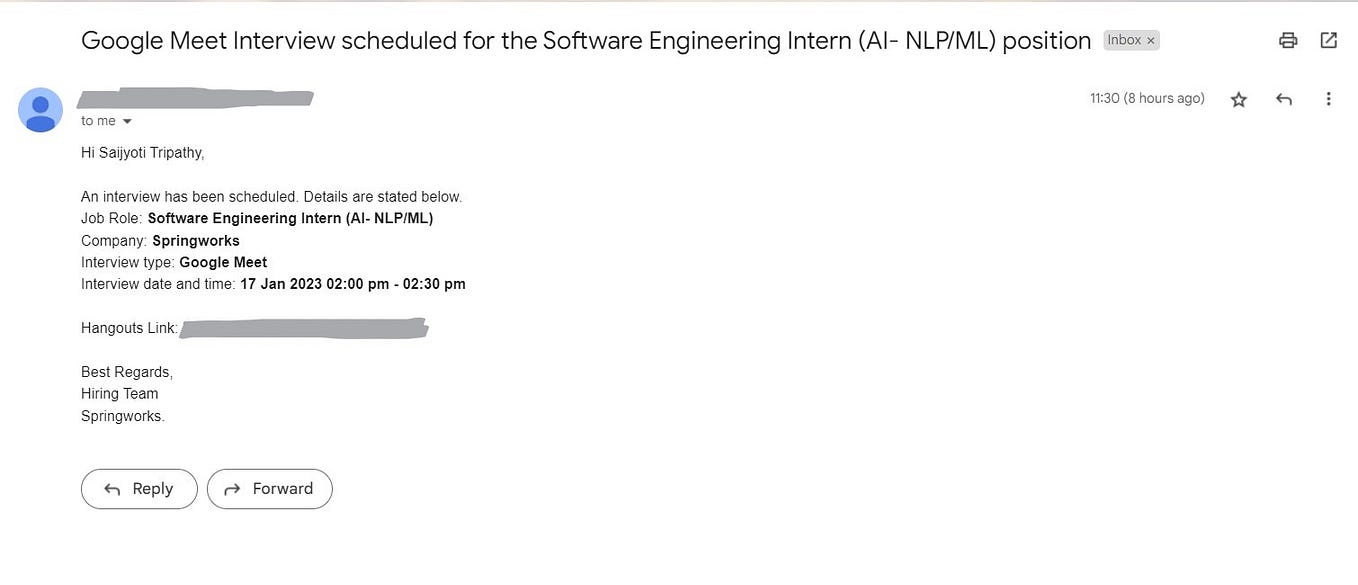Click the interview date 17 Jan 2023 text
This screenshot has width=1358, height=585.
tap(280, 284)
